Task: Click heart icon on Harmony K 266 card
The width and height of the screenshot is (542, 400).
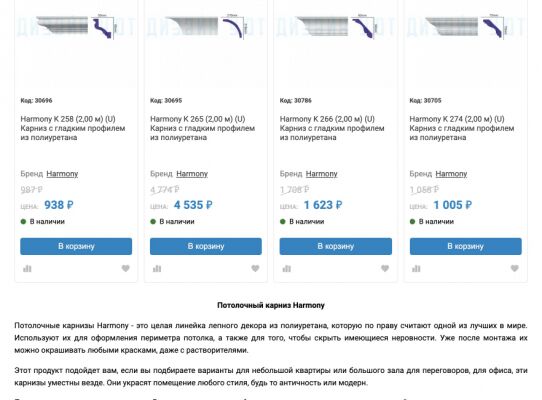Action: click(x=385, y=268)
